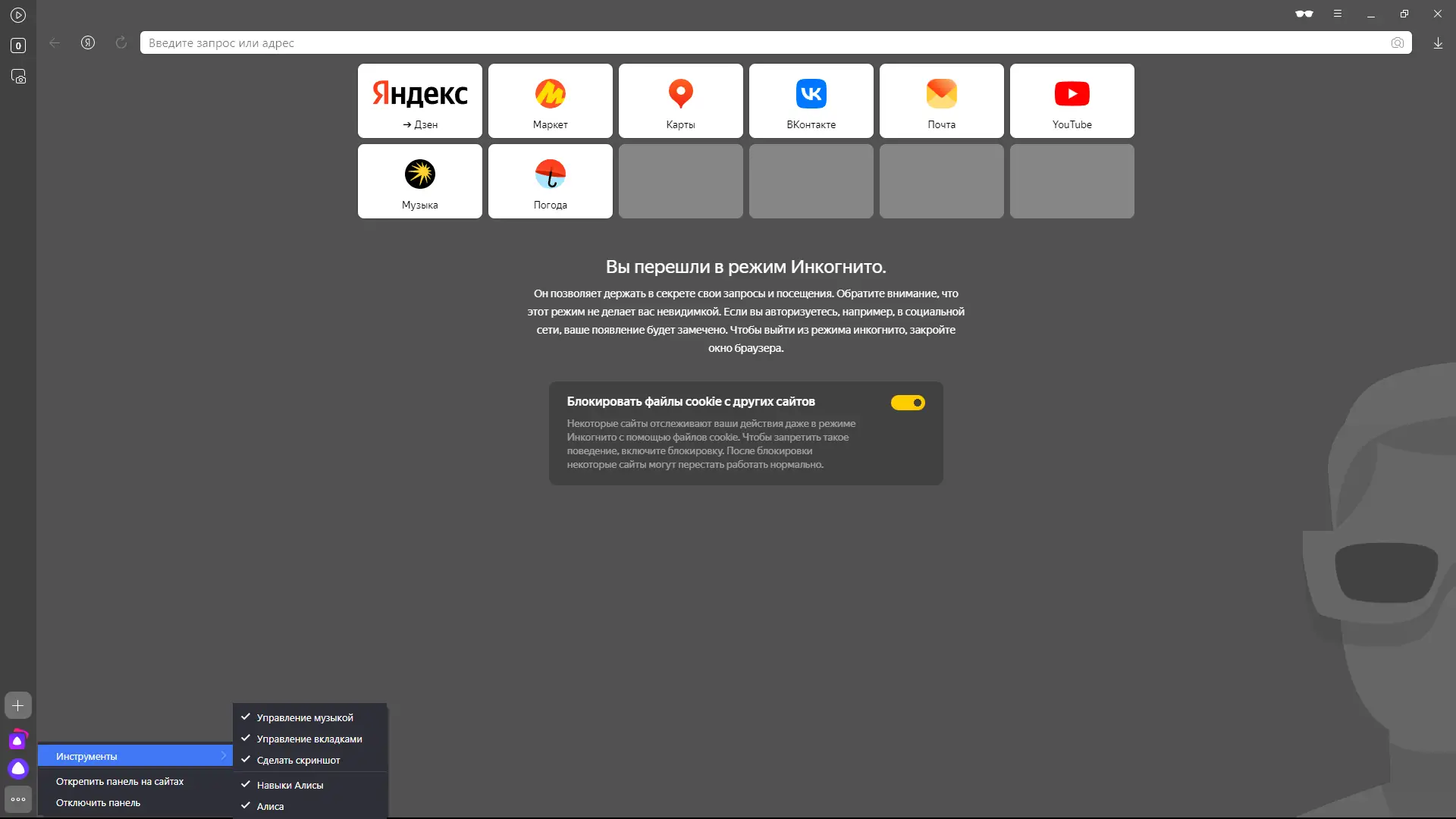Click the address bar input field

758,43
